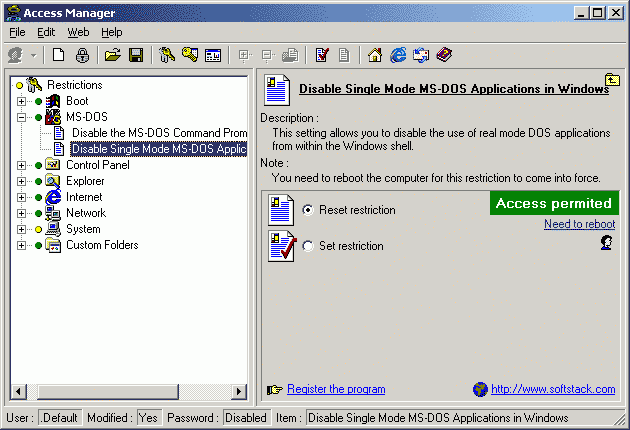The height and width of the screenshot is (430, 630).
Task: Click the tree scrollbar left arrow
Action: [18, 391]
